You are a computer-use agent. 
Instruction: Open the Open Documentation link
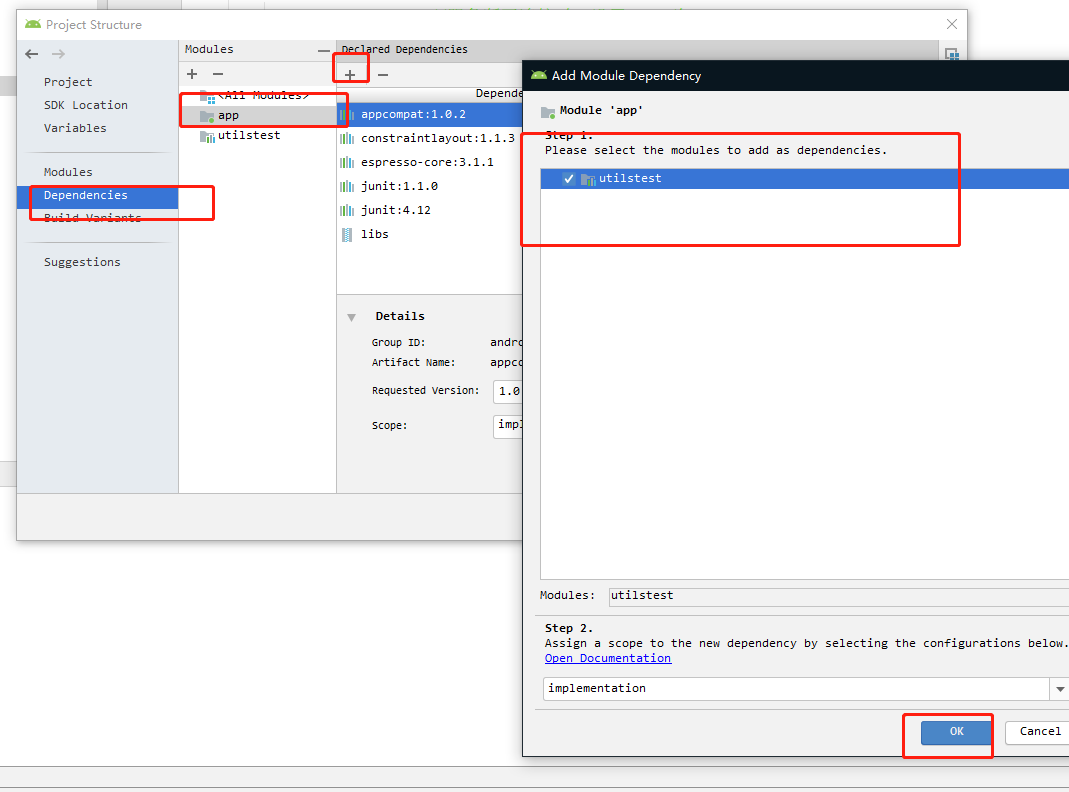tap(607, 658)
